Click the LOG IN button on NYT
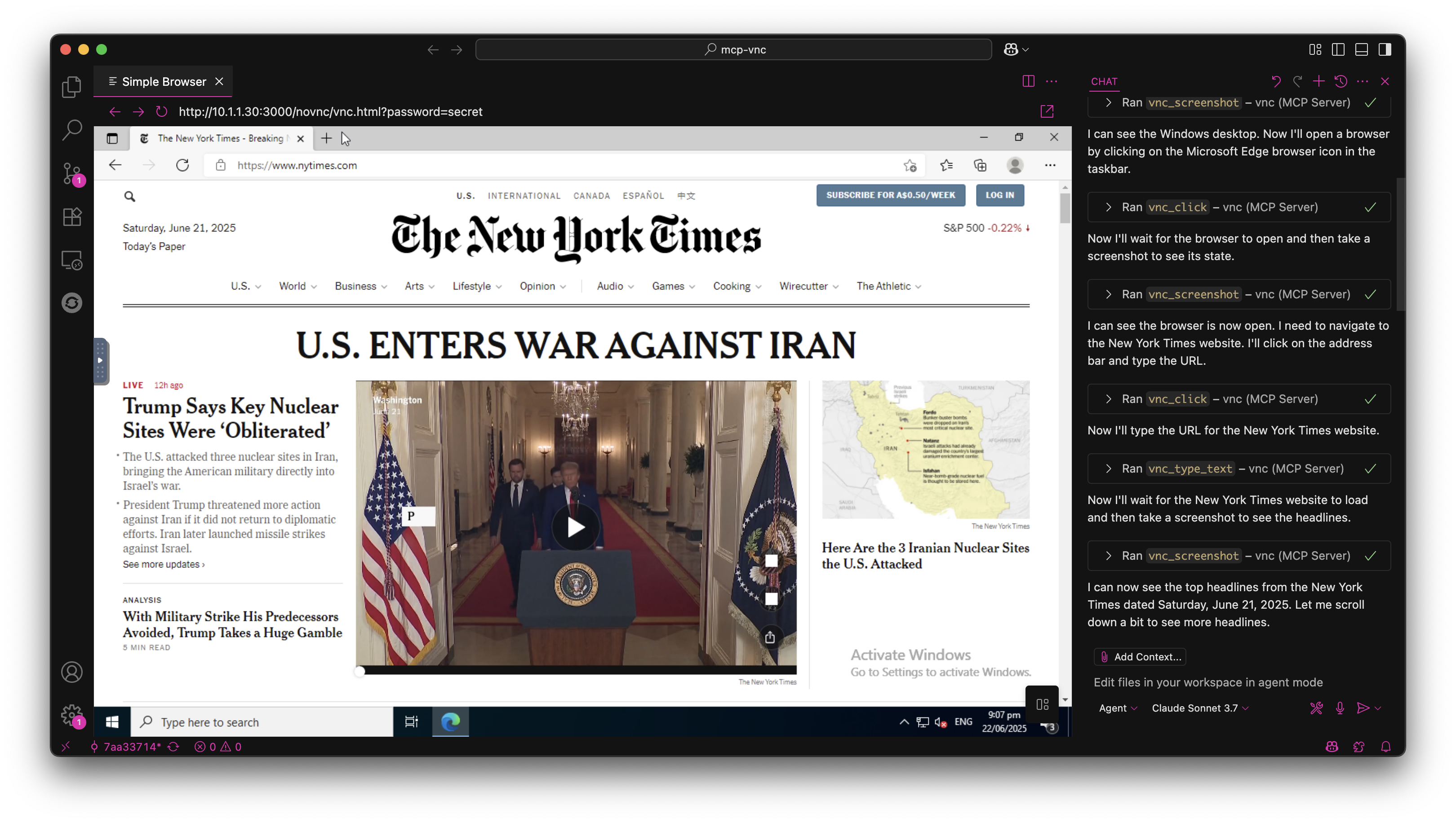The height and width of the screenshot is (823, 1456). point(1000,195)
